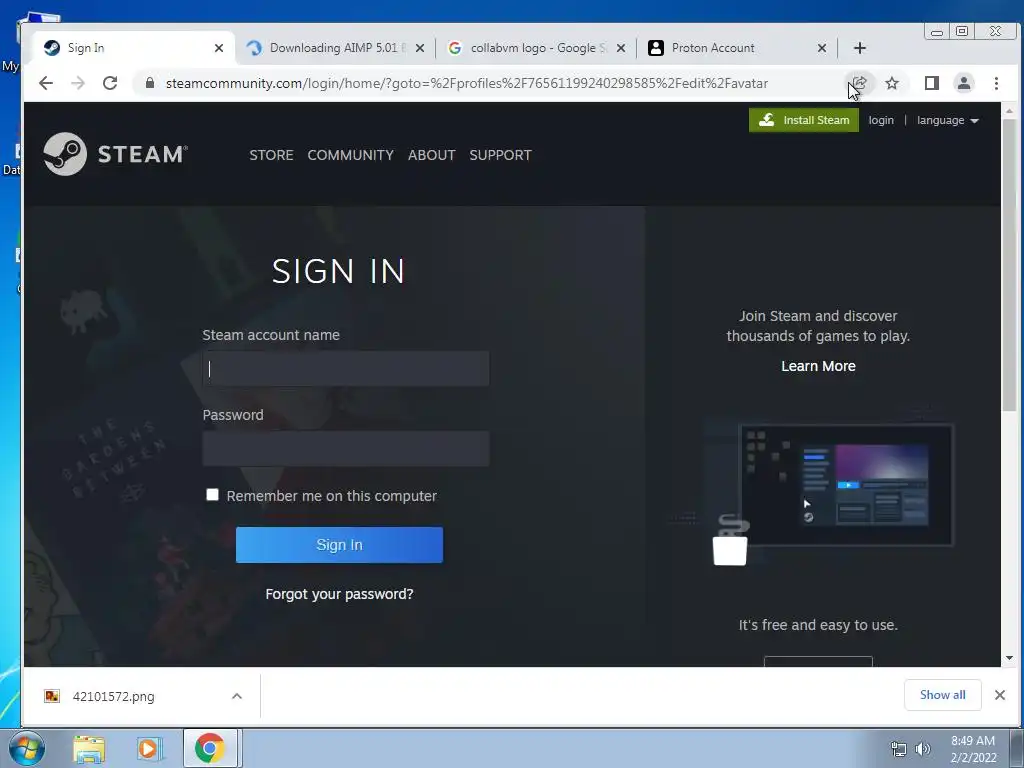
Task: Open the Chrome side panel icon
Action: [931, 83]
